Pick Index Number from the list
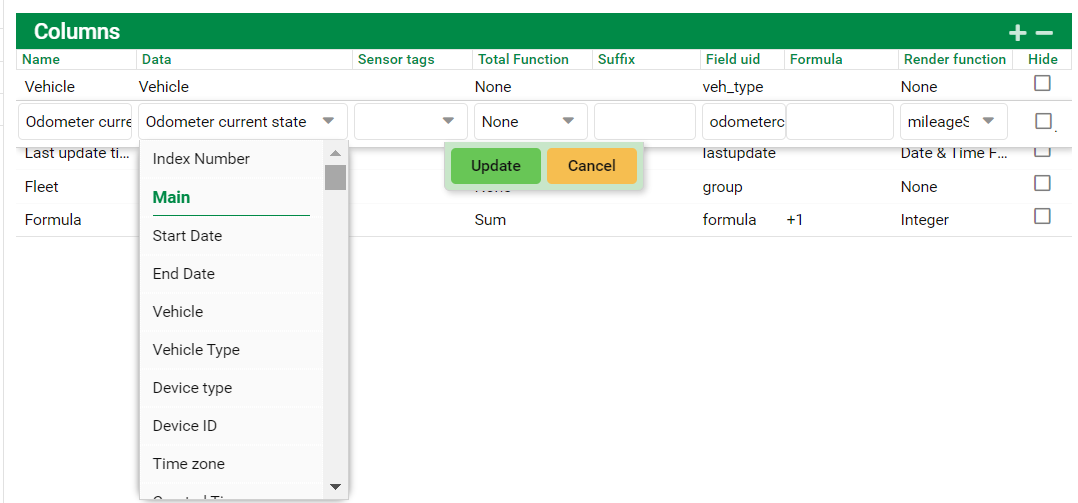This screenshot has height=503, width=1078. [x=201, y=159]
